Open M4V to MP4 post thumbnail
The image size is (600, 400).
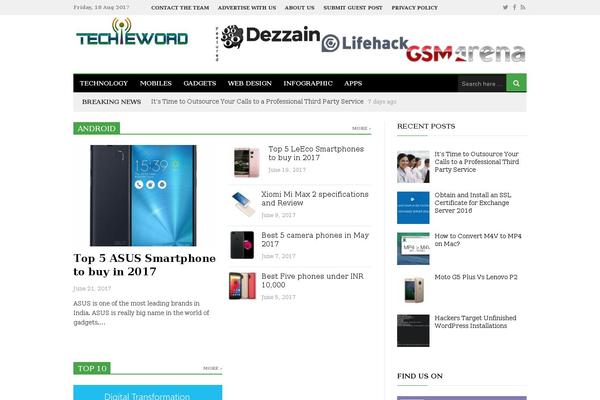click(x=413, y=248)
